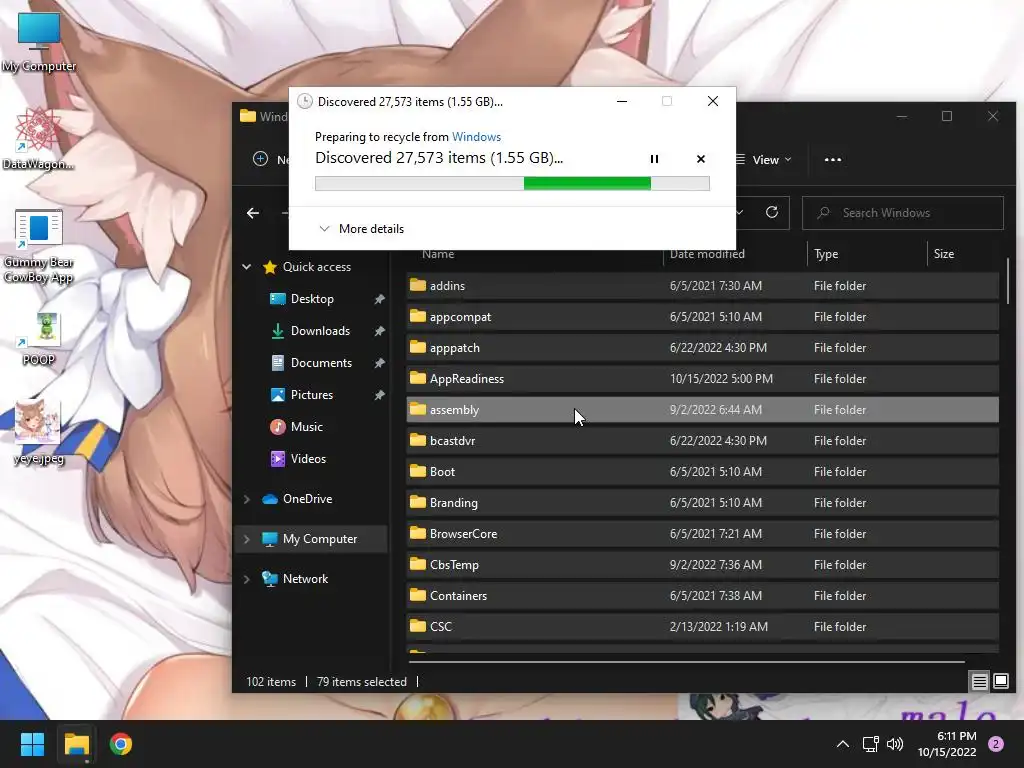The height and width of the screenshot is (768, 1024).
Task: Open Downloads in Quick access
Action: pos(320,330)
